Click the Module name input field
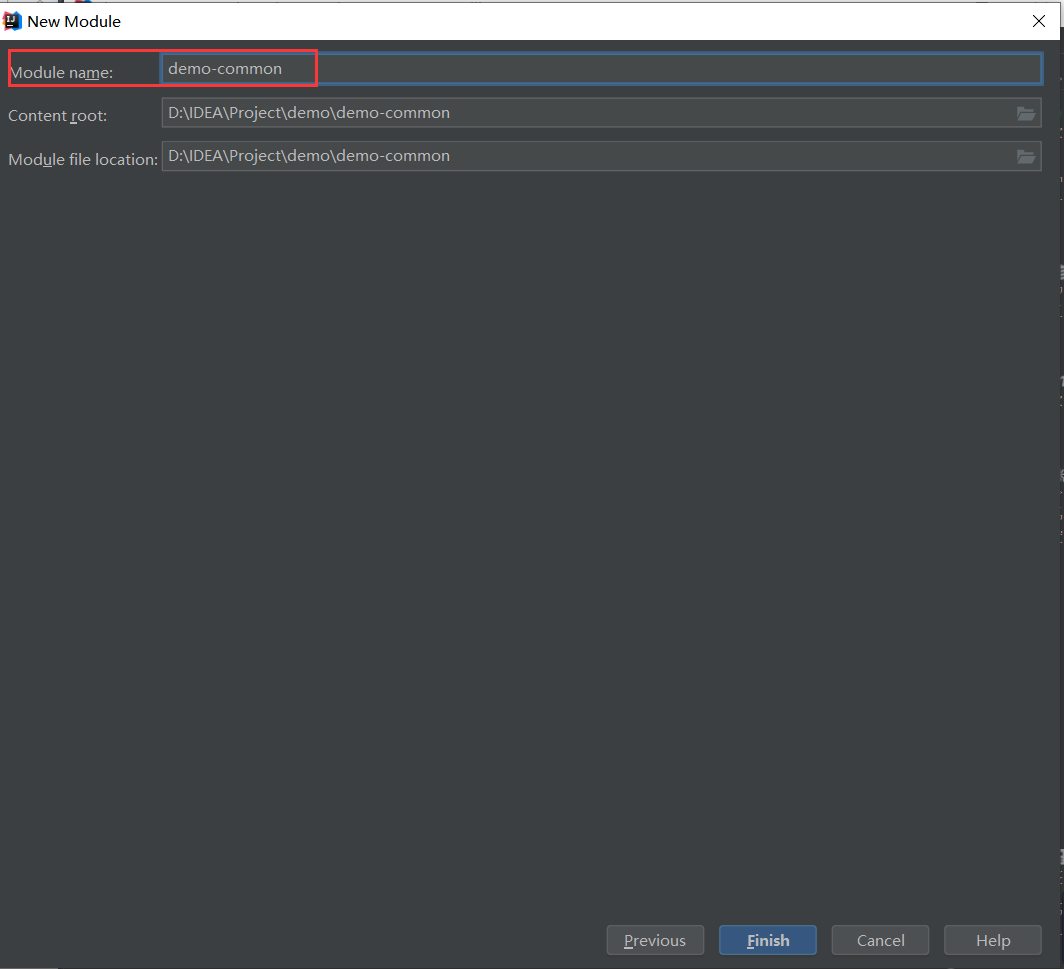Screen dimensions: 1064x969 coord(601,69)
